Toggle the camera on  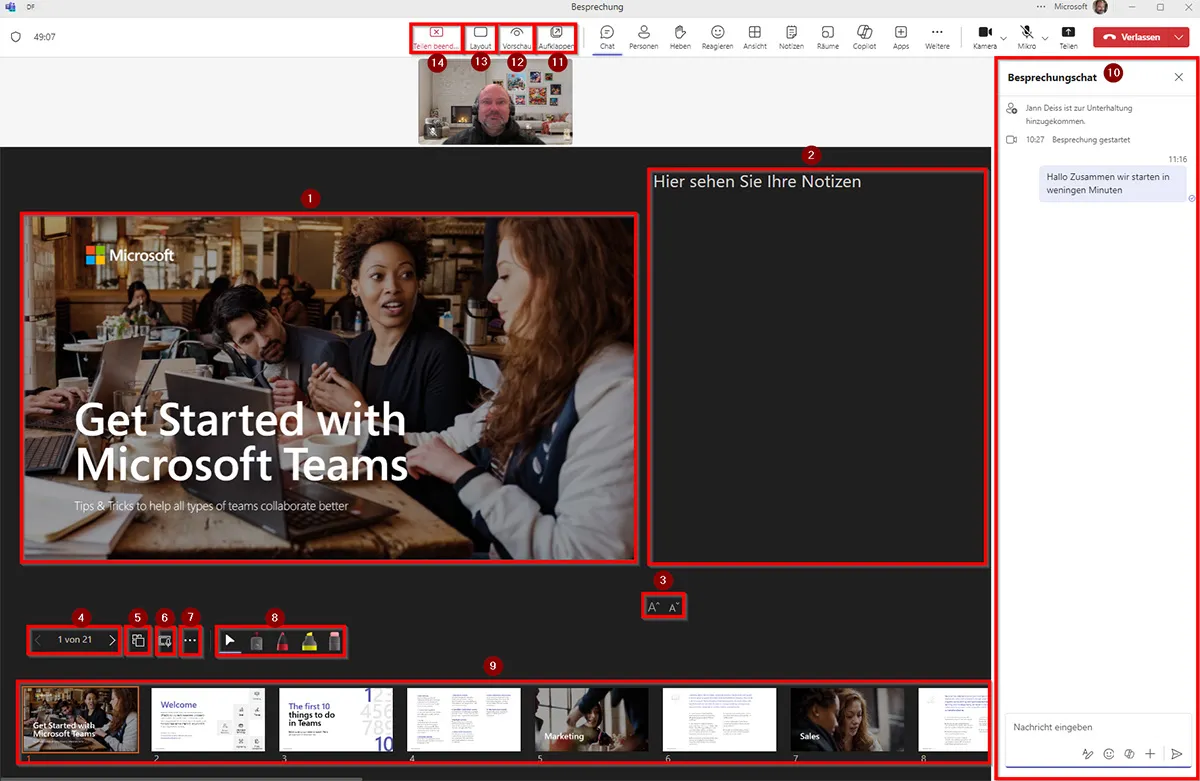tap(984, 37)
